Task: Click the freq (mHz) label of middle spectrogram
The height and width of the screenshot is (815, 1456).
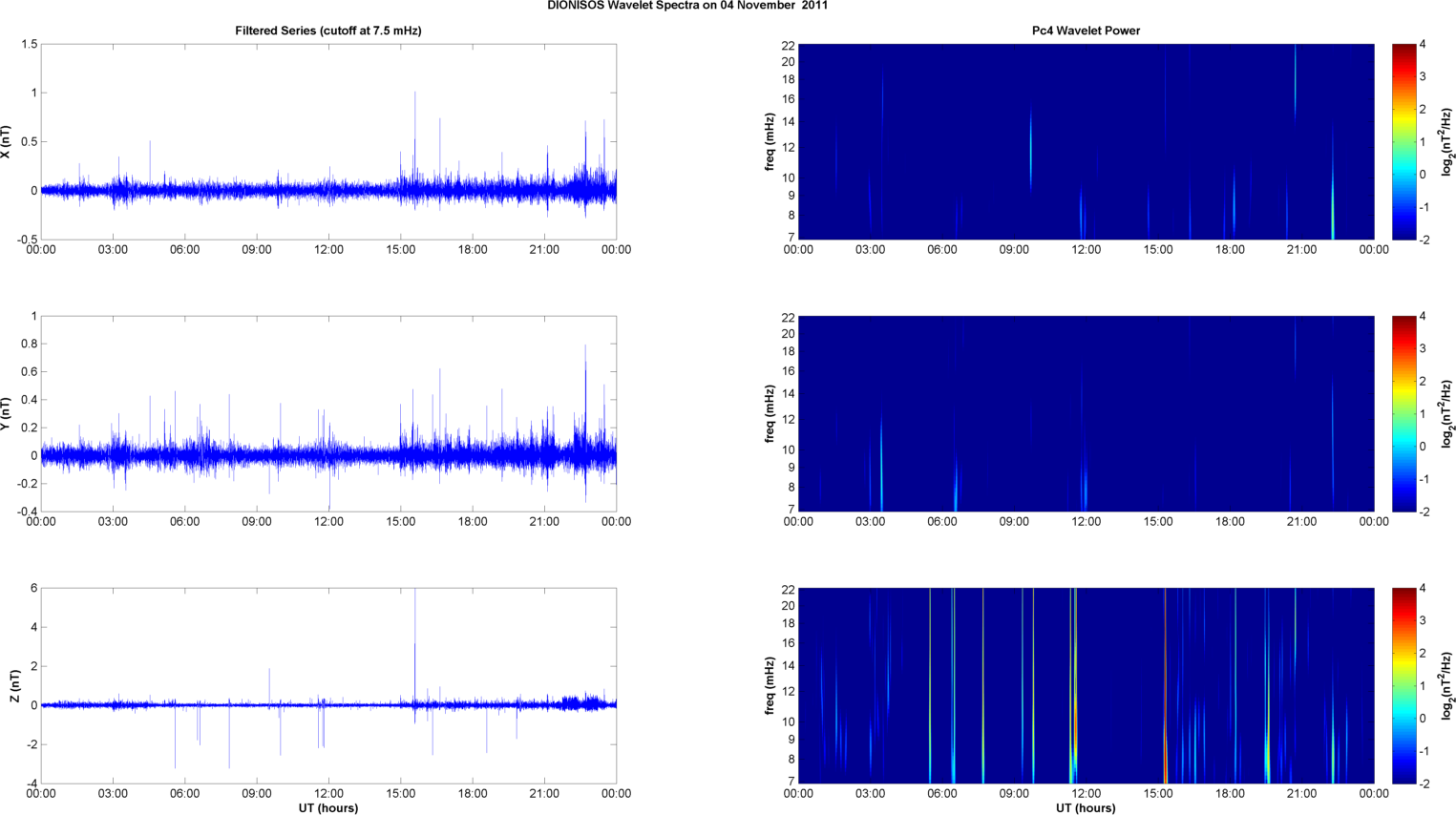Action: coord(770,414)
